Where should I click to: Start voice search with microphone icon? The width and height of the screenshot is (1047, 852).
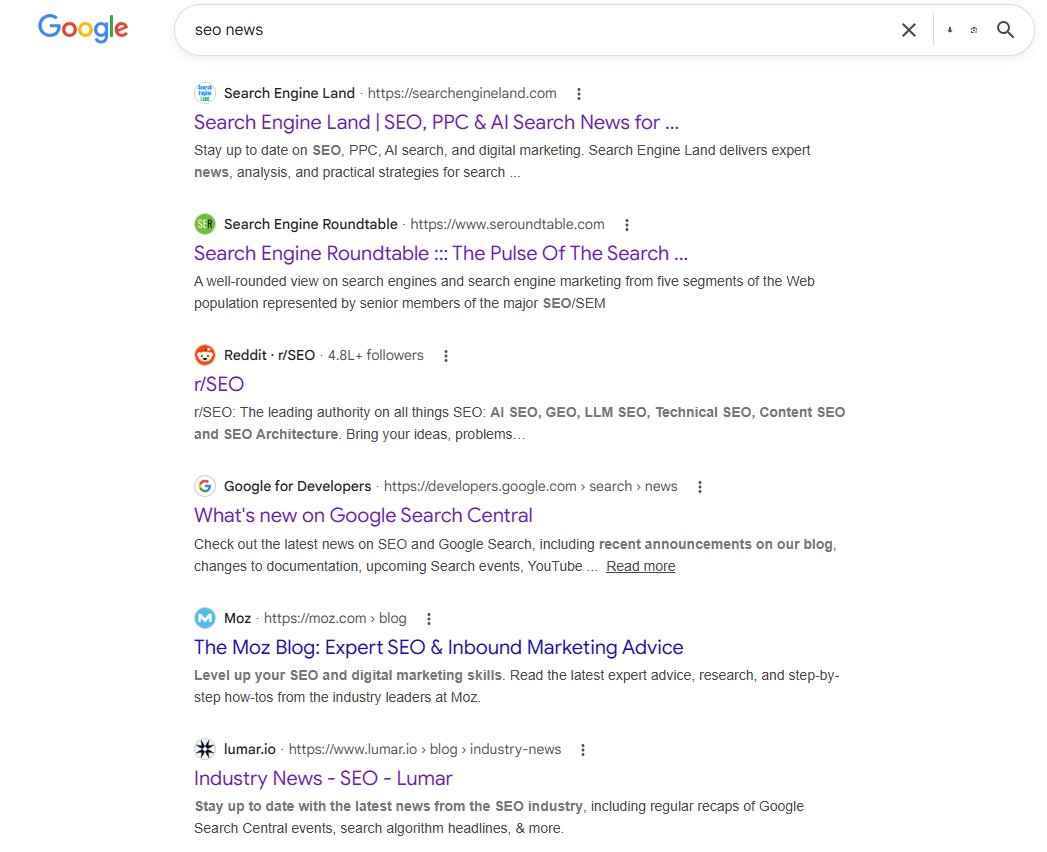coord(950,30)
